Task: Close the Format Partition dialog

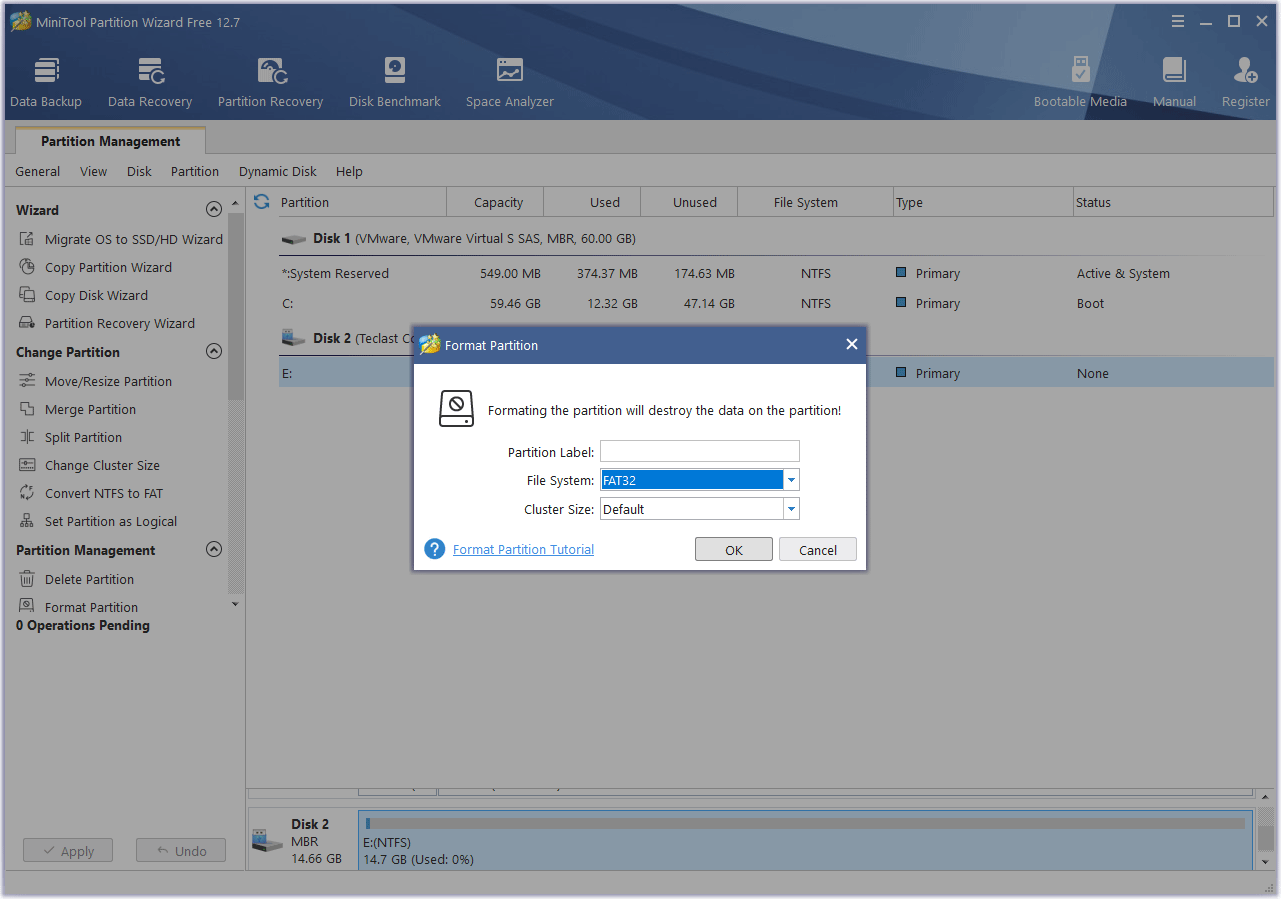Action: click(852, 344)
